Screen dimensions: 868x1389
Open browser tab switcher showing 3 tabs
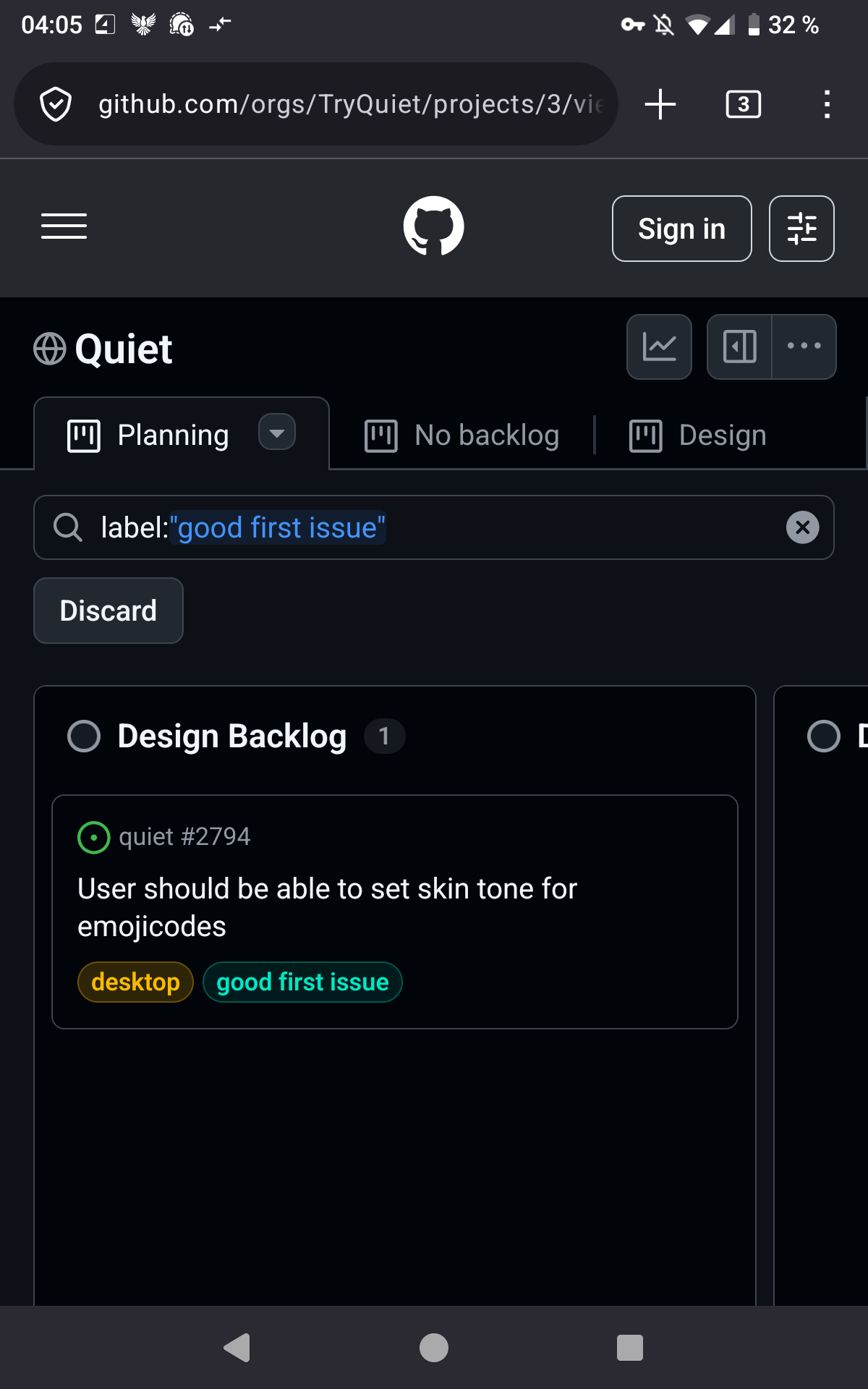(x=743, y=104)
